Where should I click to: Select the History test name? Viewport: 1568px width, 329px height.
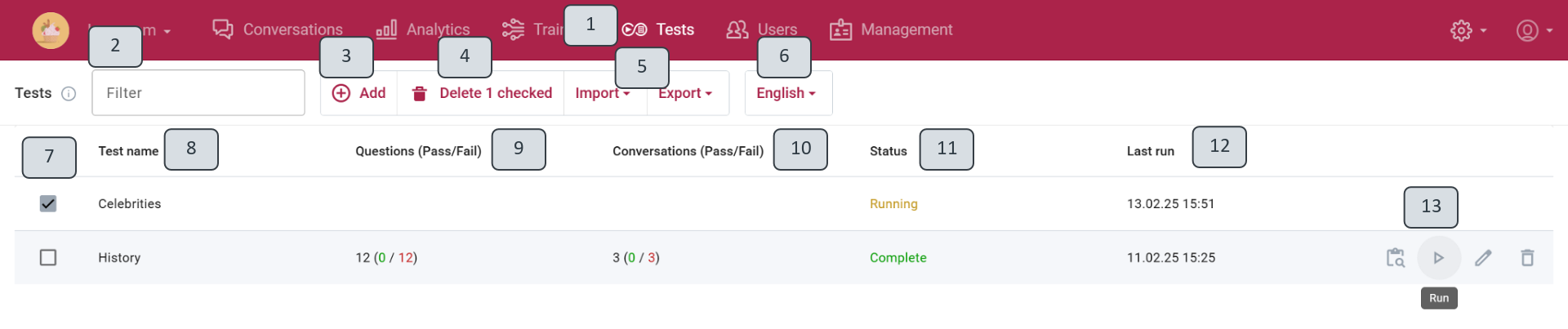click(x=119, y=257)
